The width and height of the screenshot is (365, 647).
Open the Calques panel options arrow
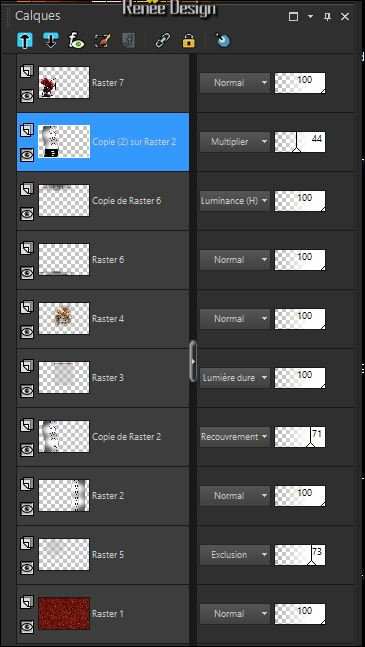[x=311, y=17]
